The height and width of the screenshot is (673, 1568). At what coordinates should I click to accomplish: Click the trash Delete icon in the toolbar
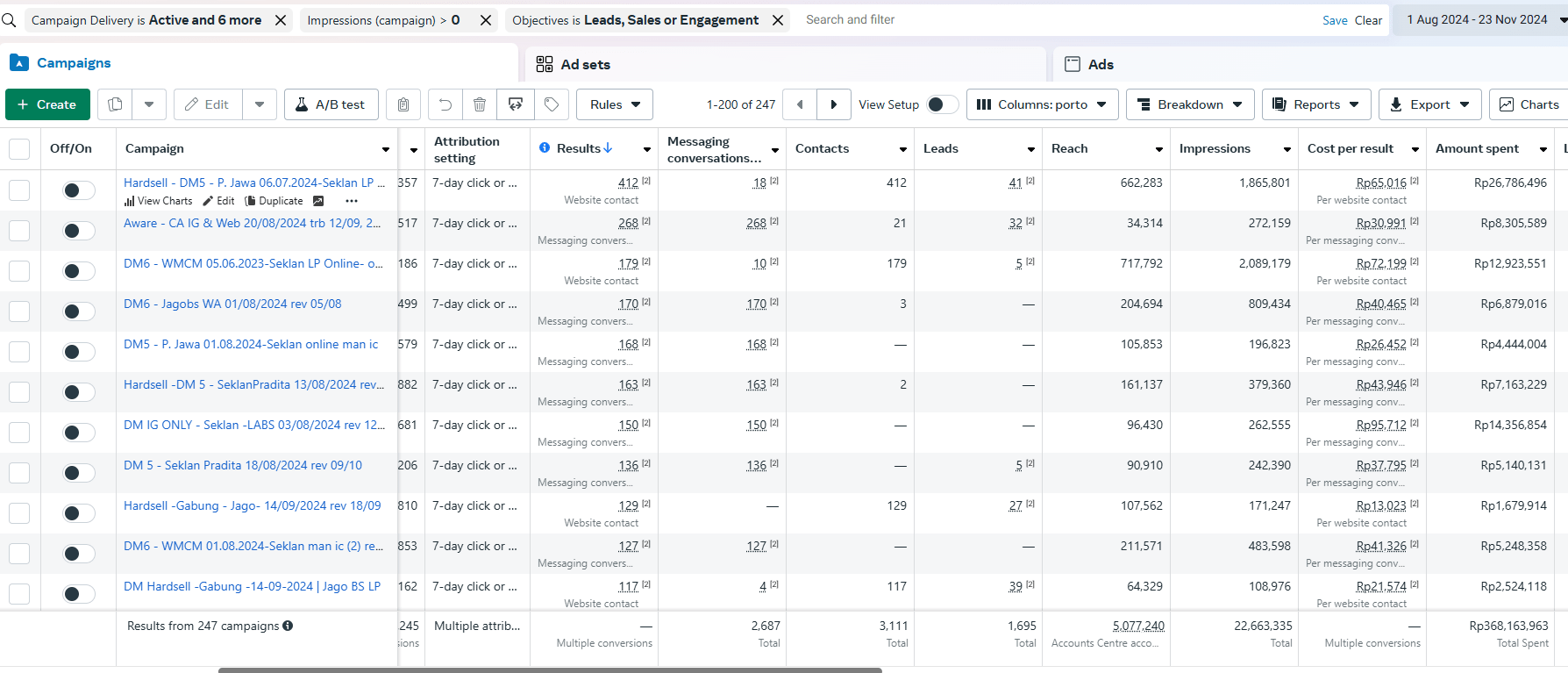pos(480,104)
